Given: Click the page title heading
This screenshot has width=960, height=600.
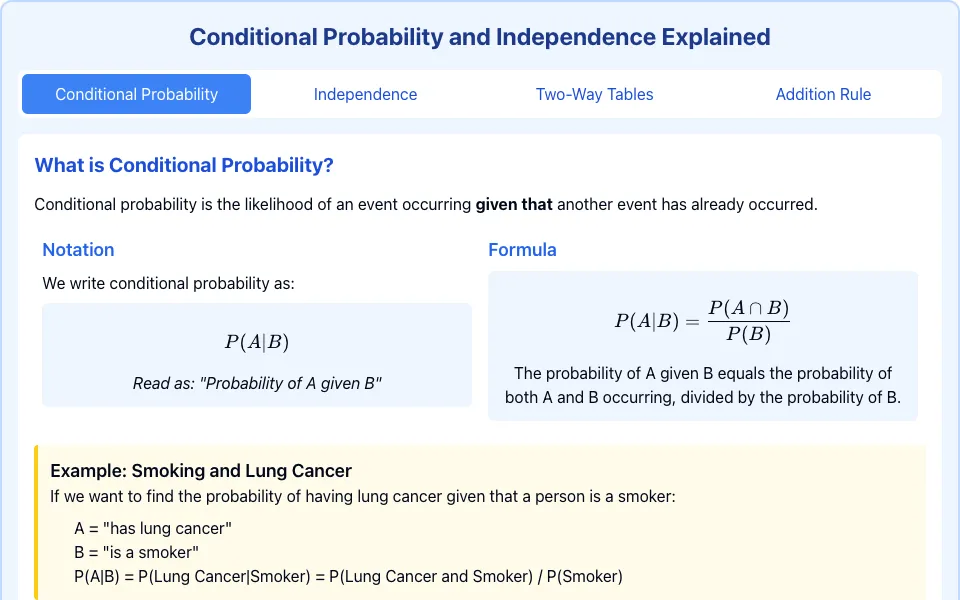Looking at the screenshot, I should click(479, 37).
